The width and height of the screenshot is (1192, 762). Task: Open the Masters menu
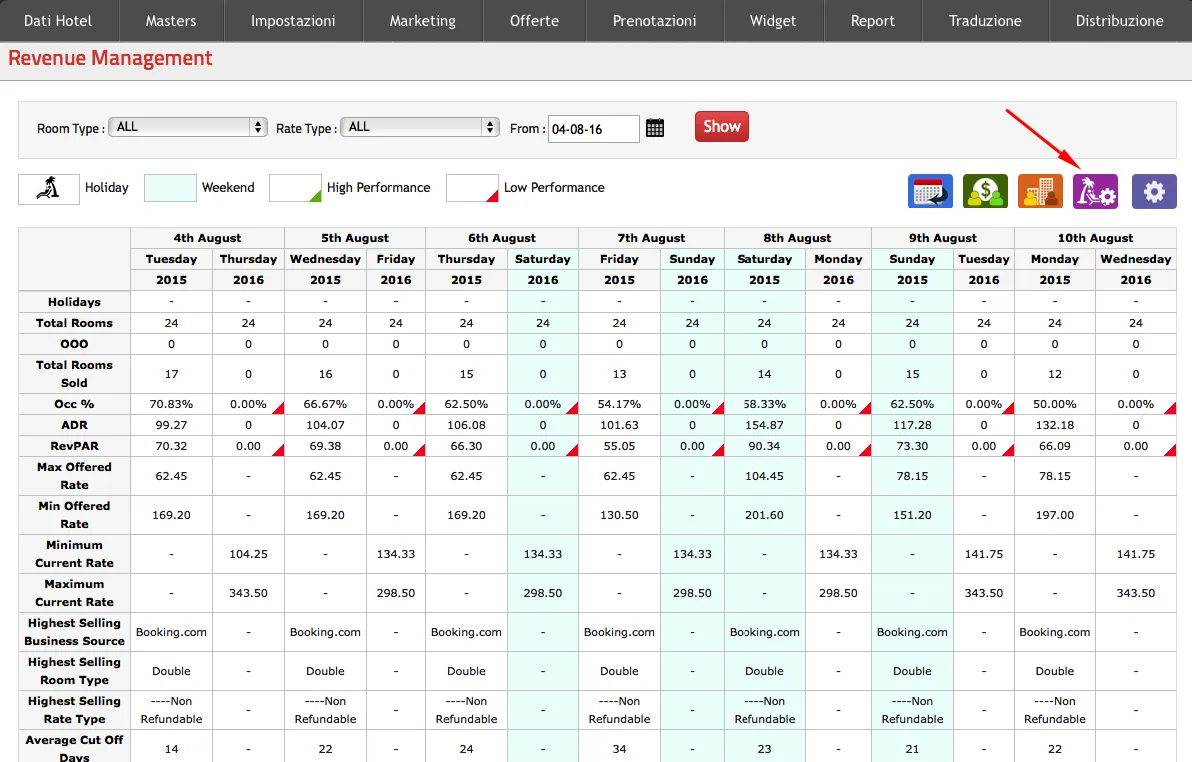(x=171, y=21)
